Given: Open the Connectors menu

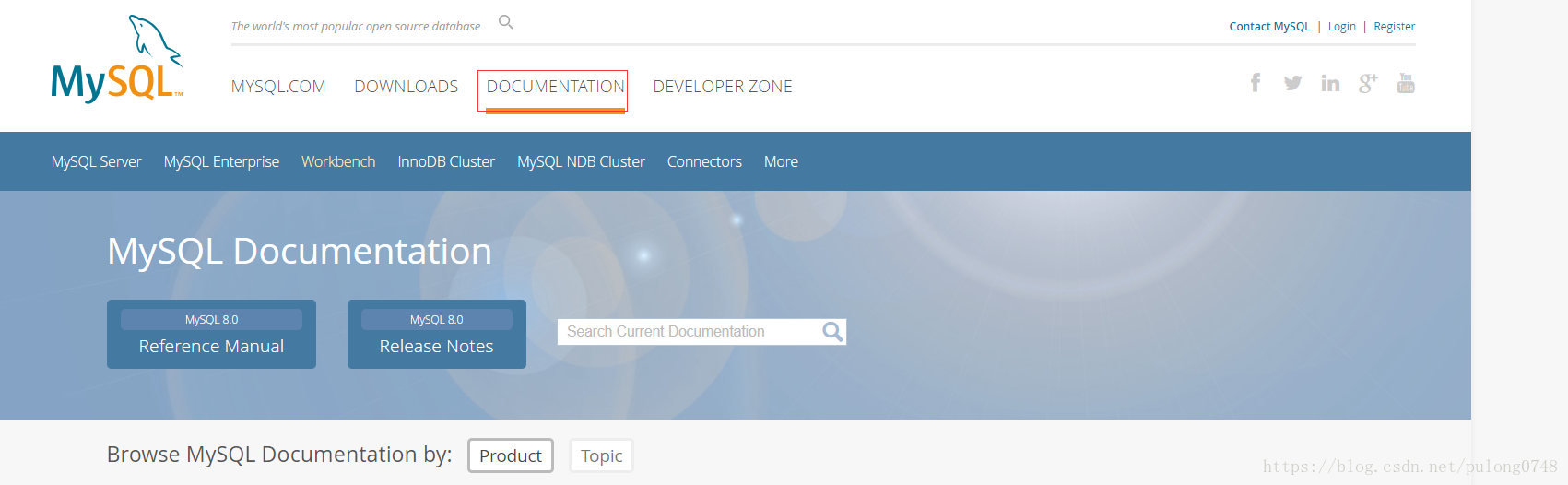Looking at the screenshot, I should [x=704, y=161].
